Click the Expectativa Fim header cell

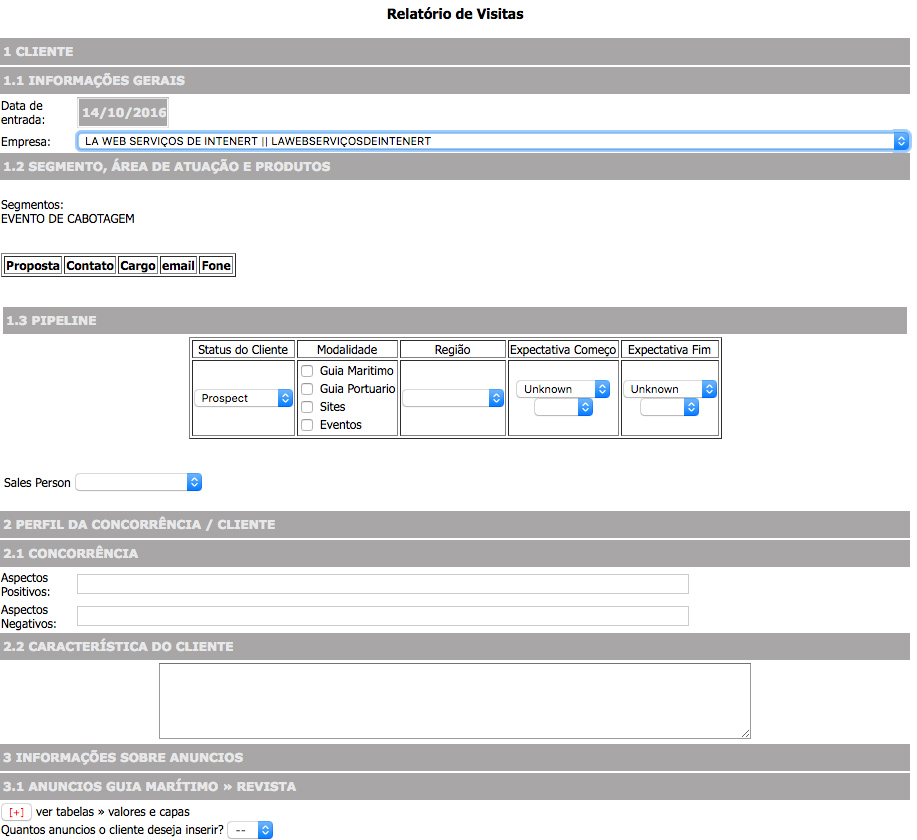(x=670, y=350)
